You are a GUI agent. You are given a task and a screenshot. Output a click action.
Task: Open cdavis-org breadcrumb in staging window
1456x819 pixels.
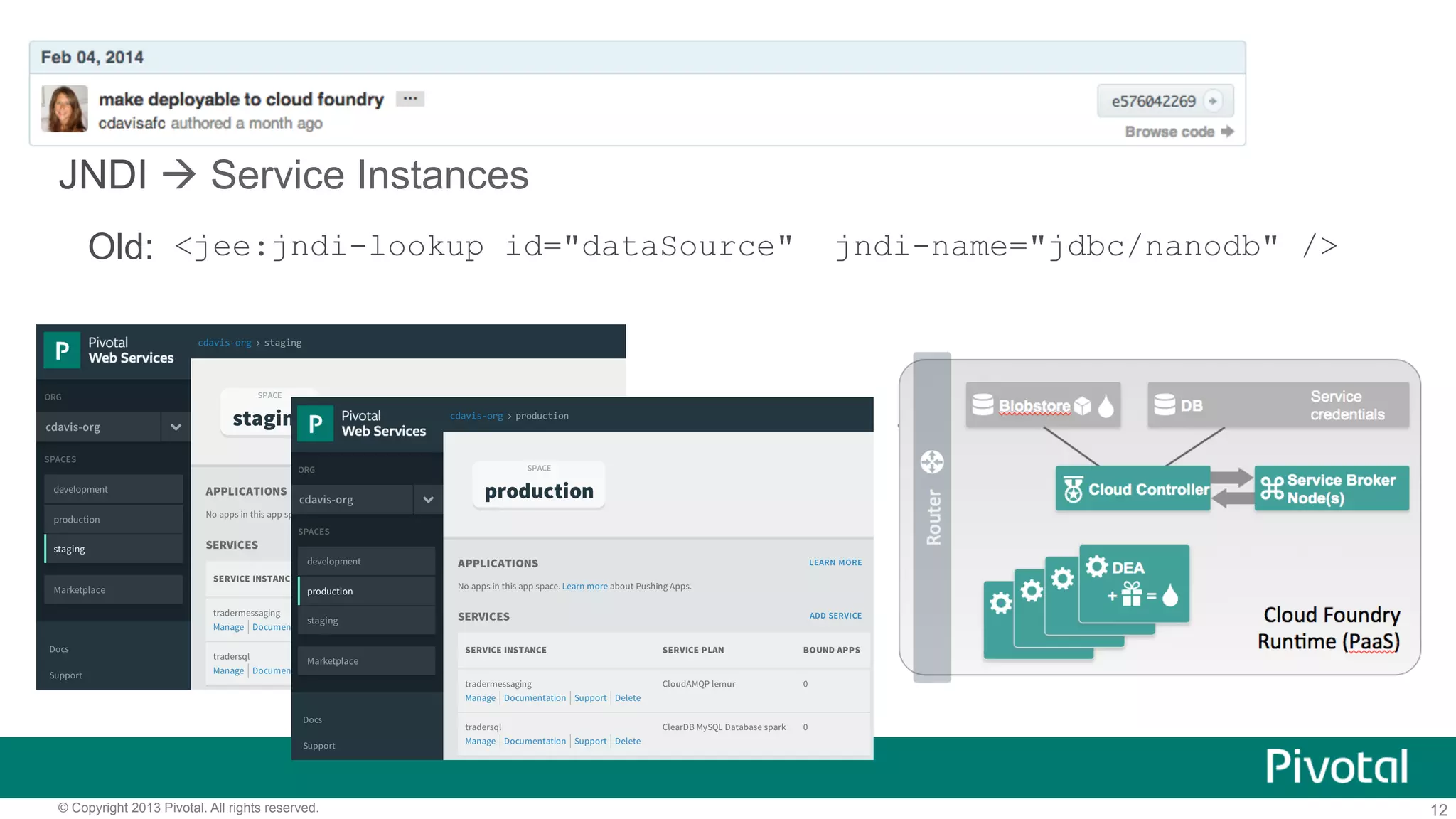225,343
